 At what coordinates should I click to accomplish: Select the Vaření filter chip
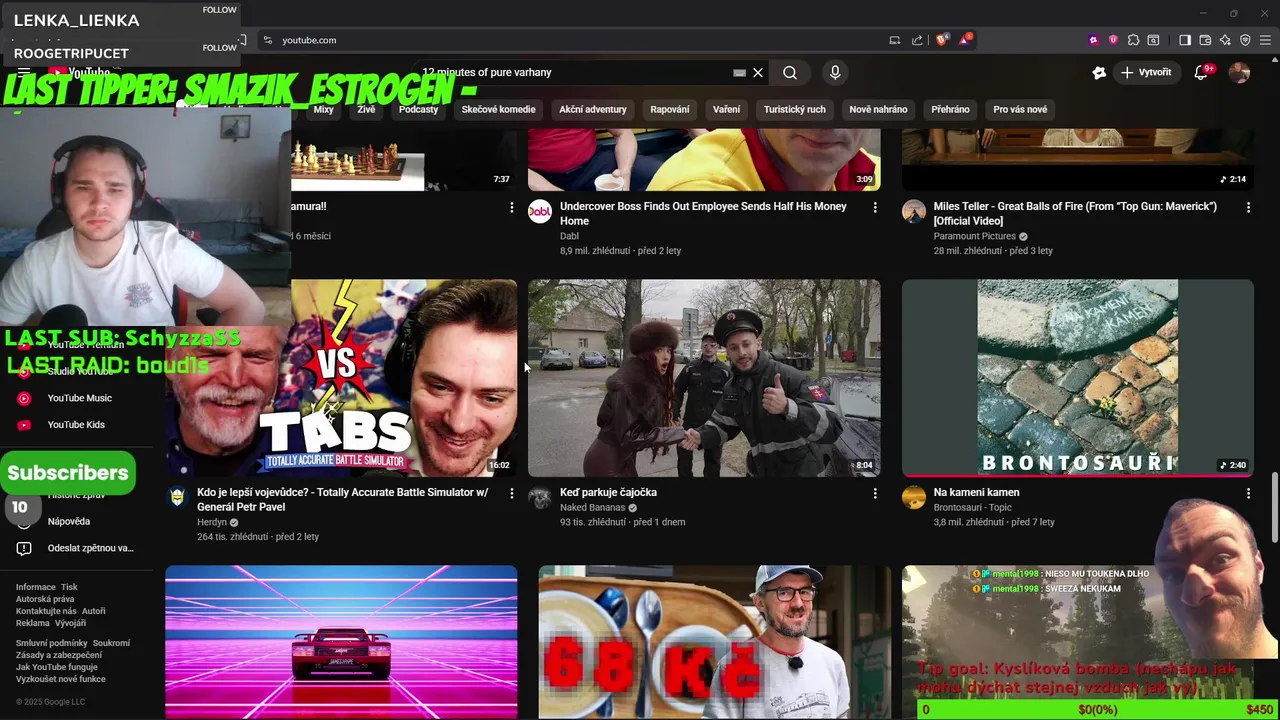click(x=727, y=109)
